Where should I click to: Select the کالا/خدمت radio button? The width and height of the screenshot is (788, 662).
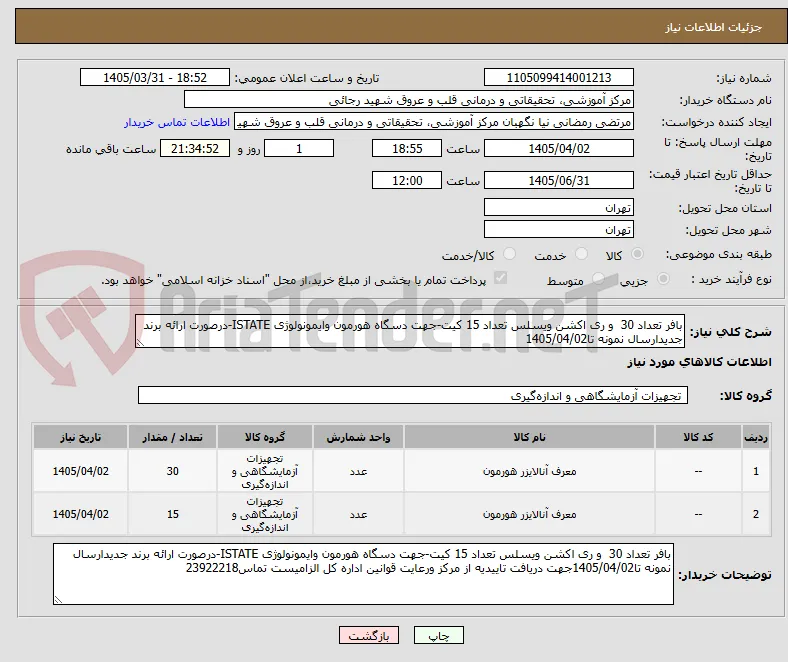[x=509, y=254]
